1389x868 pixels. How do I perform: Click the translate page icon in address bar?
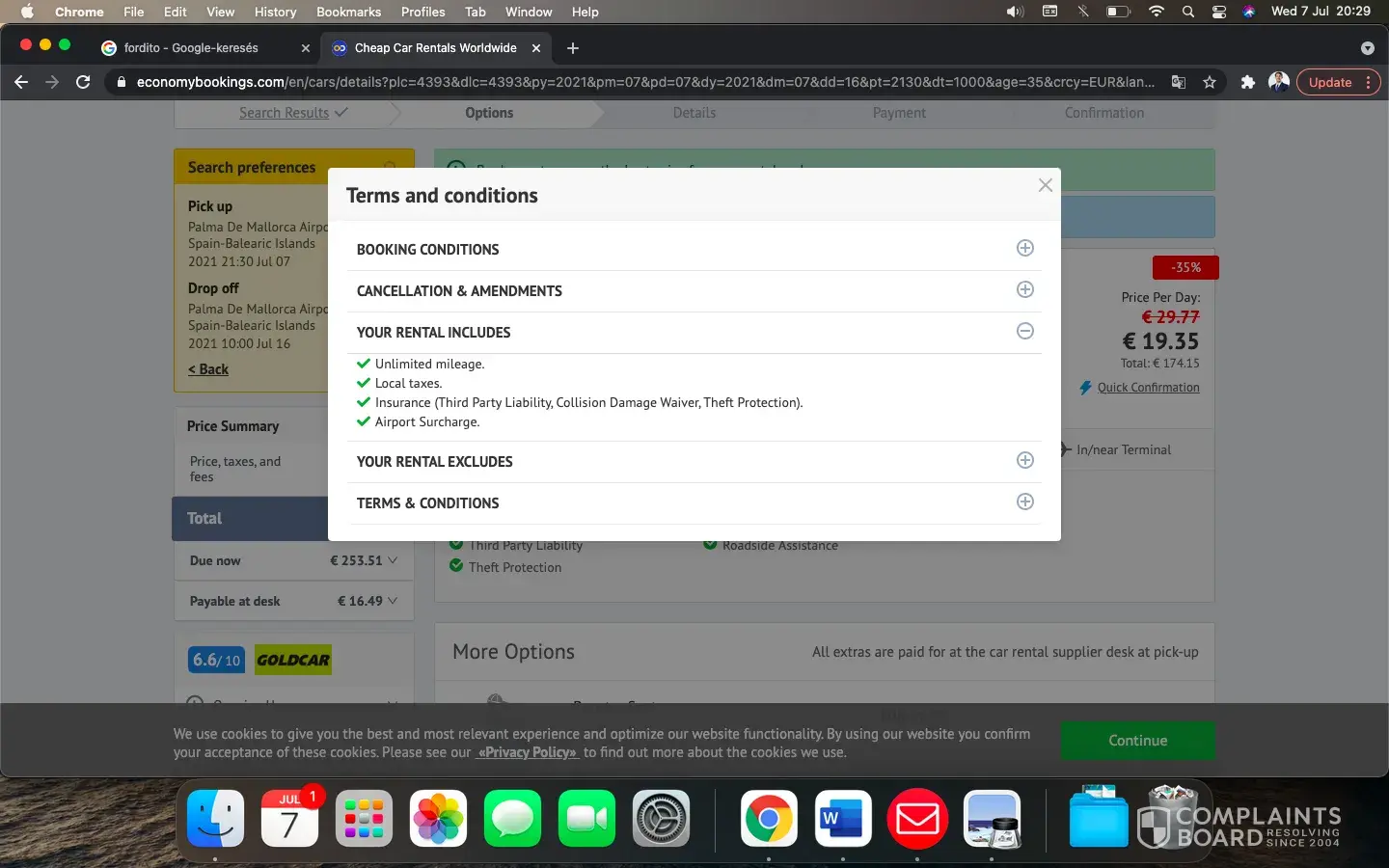coord(1178,82)
